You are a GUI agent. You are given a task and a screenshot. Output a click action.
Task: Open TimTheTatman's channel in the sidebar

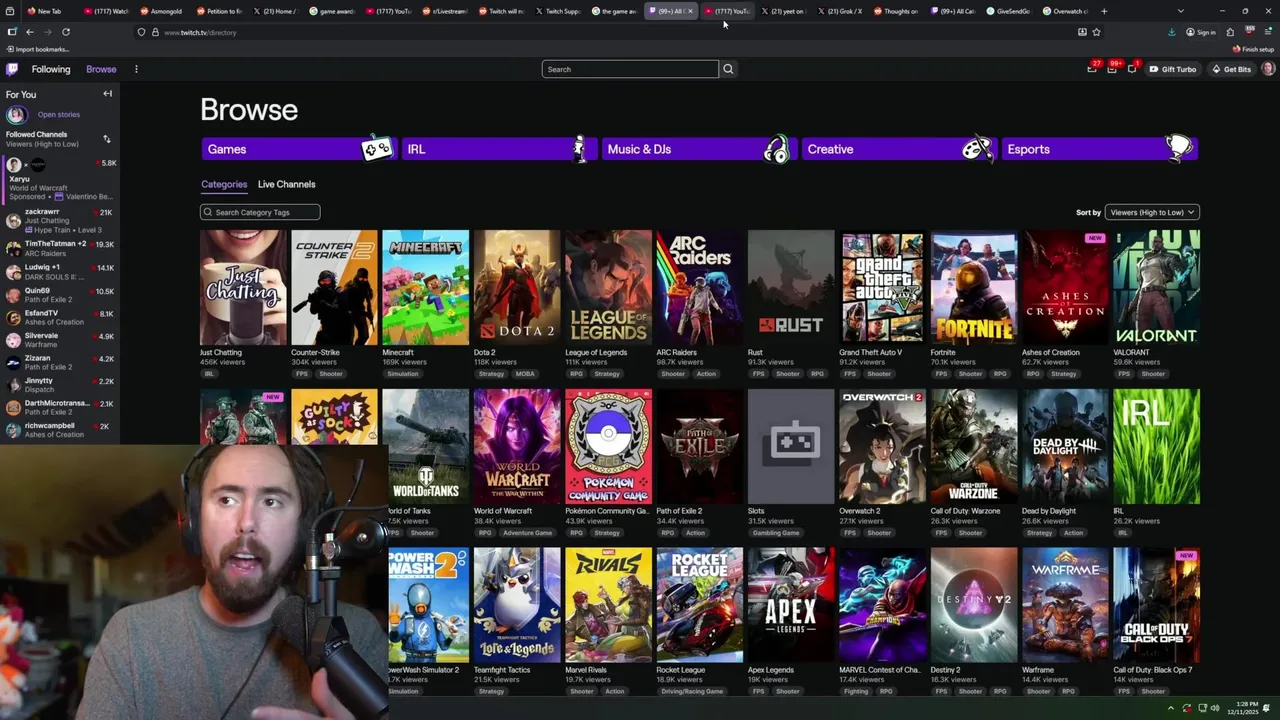click(60, 248)
